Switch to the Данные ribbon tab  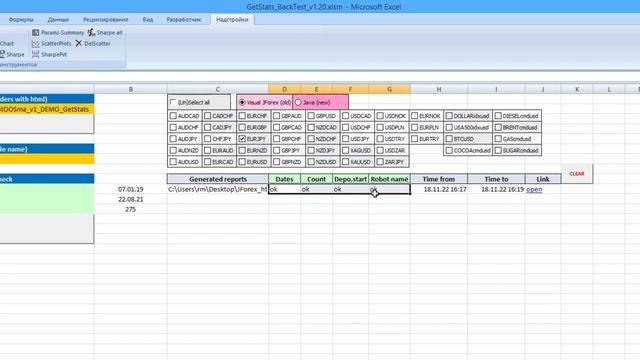(x=58, y=19)
